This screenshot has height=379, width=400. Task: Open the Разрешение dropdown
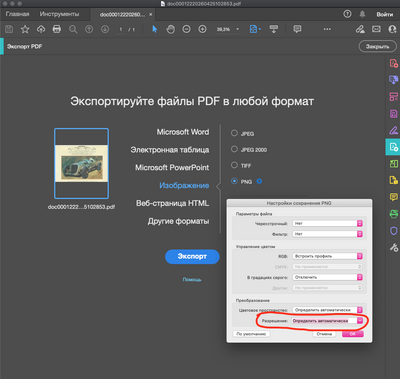pyautogui.click(x=327, y=321)
